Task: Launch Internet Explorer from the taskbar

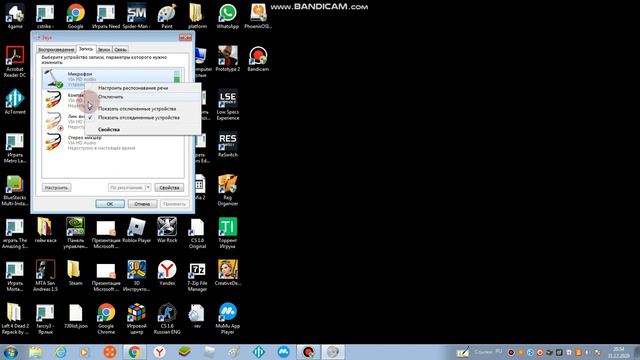Action: (x=60, y=352)
